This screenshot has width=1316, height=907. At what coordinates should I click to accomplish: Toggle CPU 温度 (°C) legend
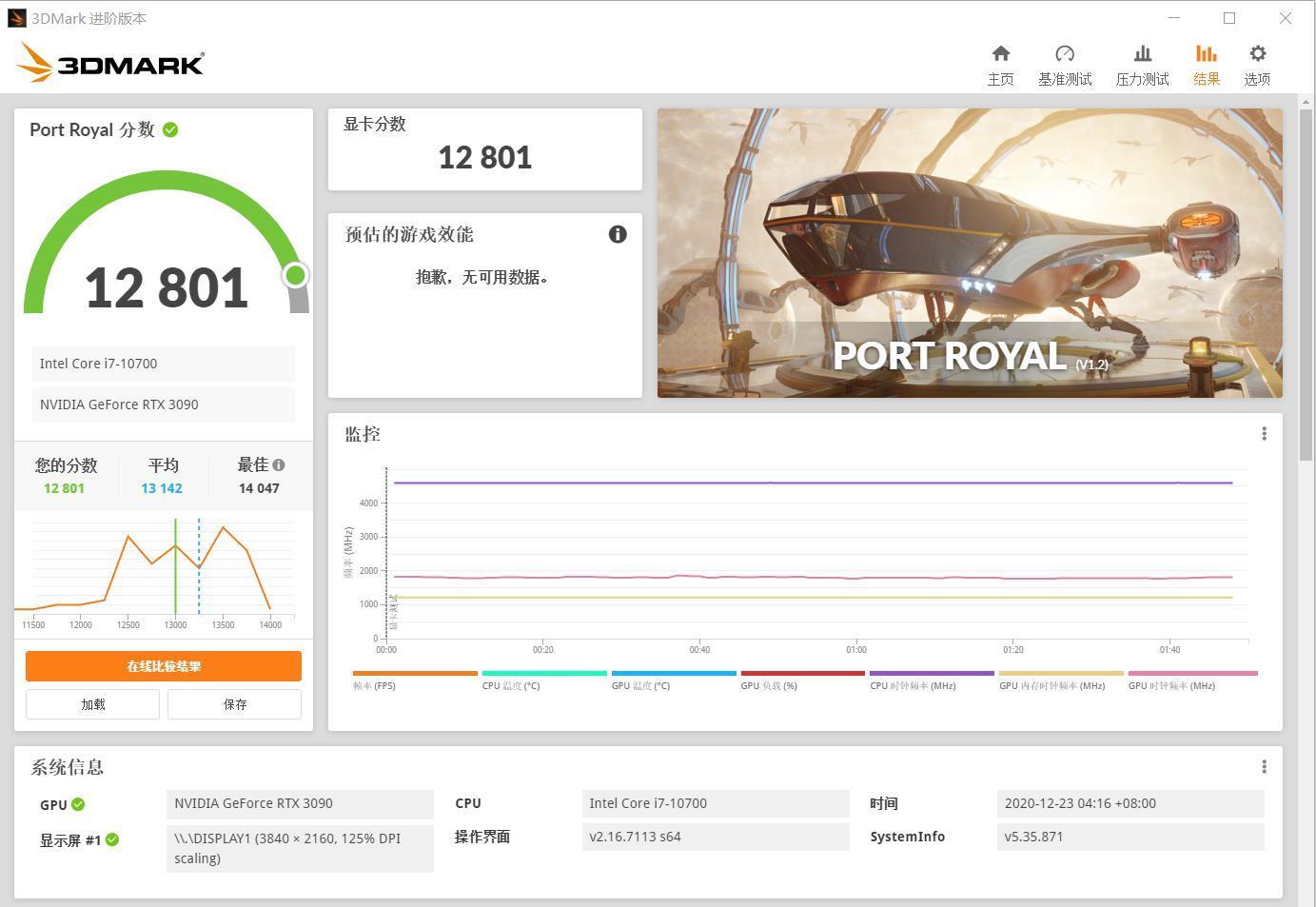click(x=544, y=680)
